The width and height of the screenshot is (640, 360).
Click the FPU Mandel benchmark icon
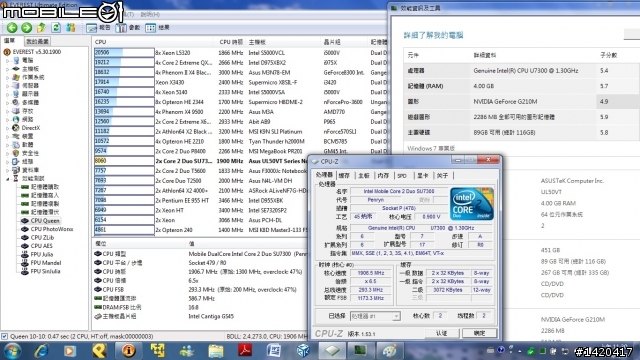24,263
